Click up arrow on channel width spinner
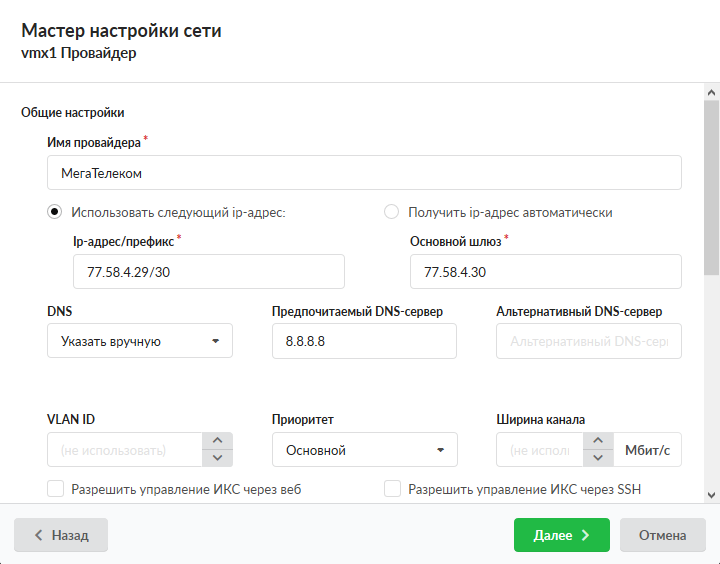The image size is (720, 564). coord(598,441)
